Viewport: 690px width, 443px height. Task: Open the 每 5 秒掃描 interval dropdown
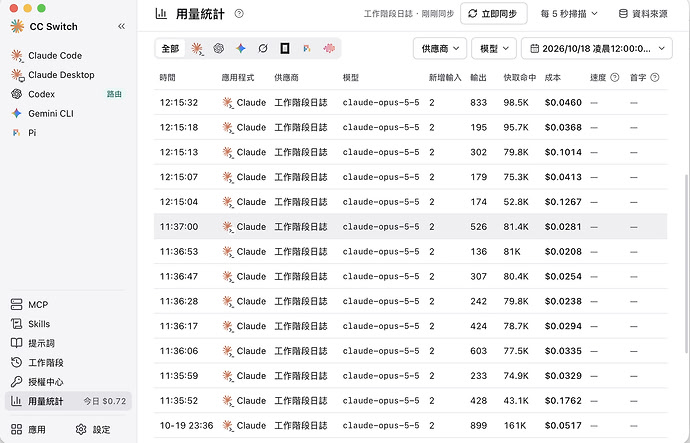[569, 14]
